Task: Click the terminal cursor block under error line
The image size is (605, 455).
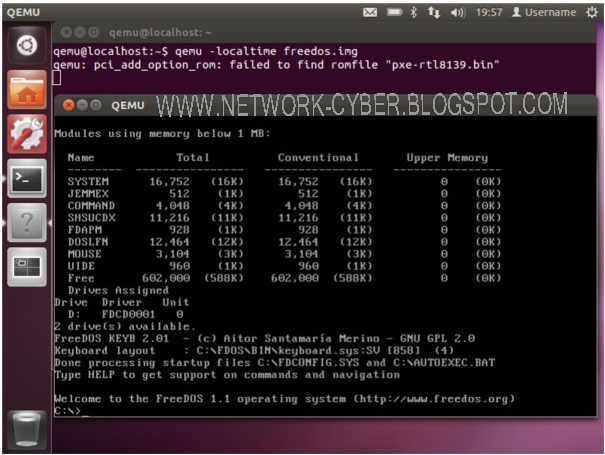Action: [57, 78]
